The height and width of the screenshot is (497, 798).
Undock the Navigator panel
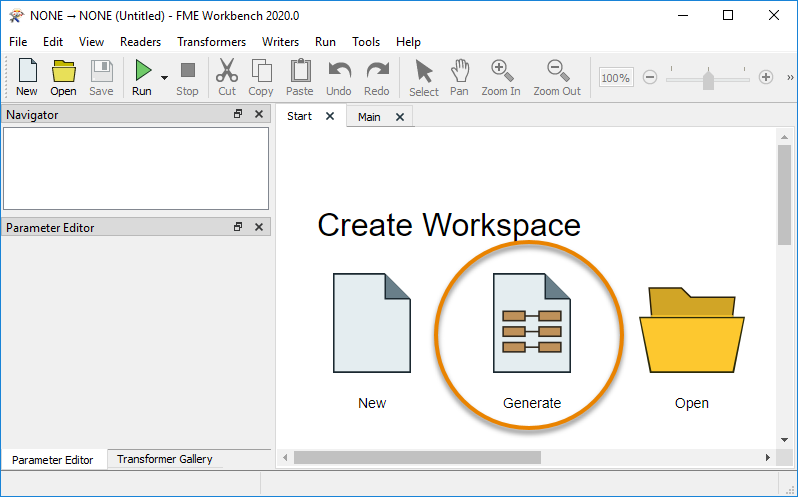pyautogui.click(x=238, y=114)
